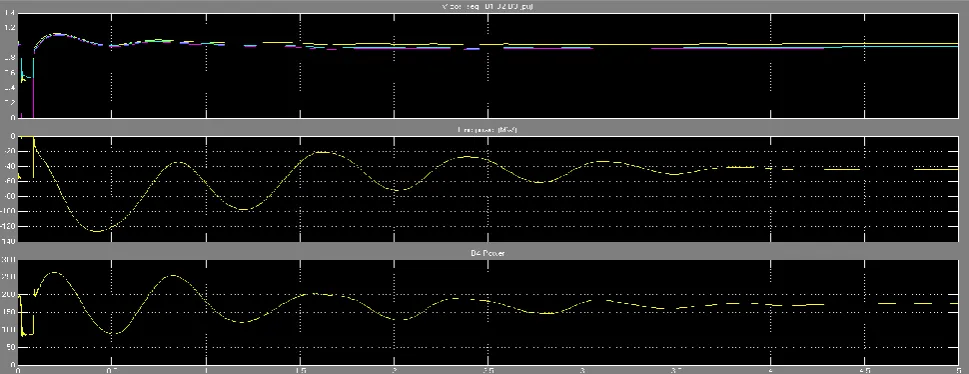Click the 200 label on bottom plot's y-axis
Screen dimensions: 969x374
[x=9, y=295]
